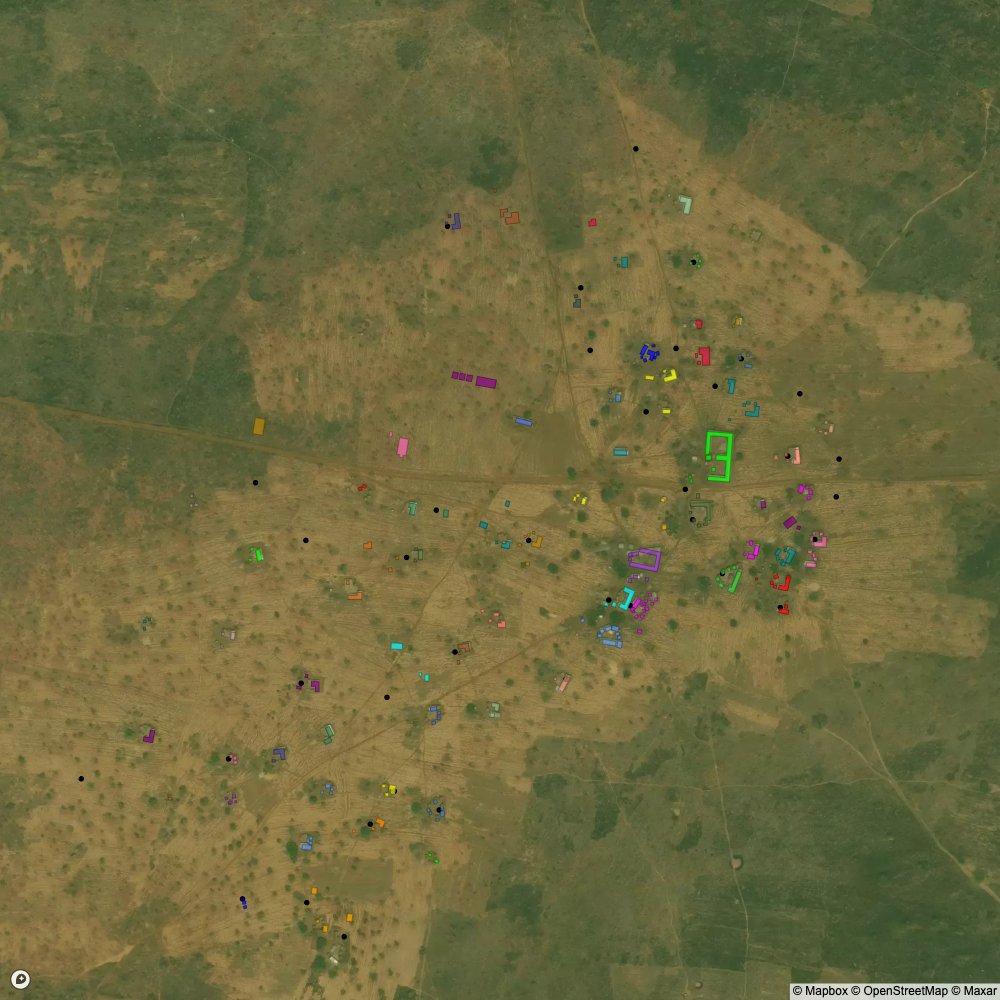
Task: Click the large crimson red building
Action: point(704,356)
